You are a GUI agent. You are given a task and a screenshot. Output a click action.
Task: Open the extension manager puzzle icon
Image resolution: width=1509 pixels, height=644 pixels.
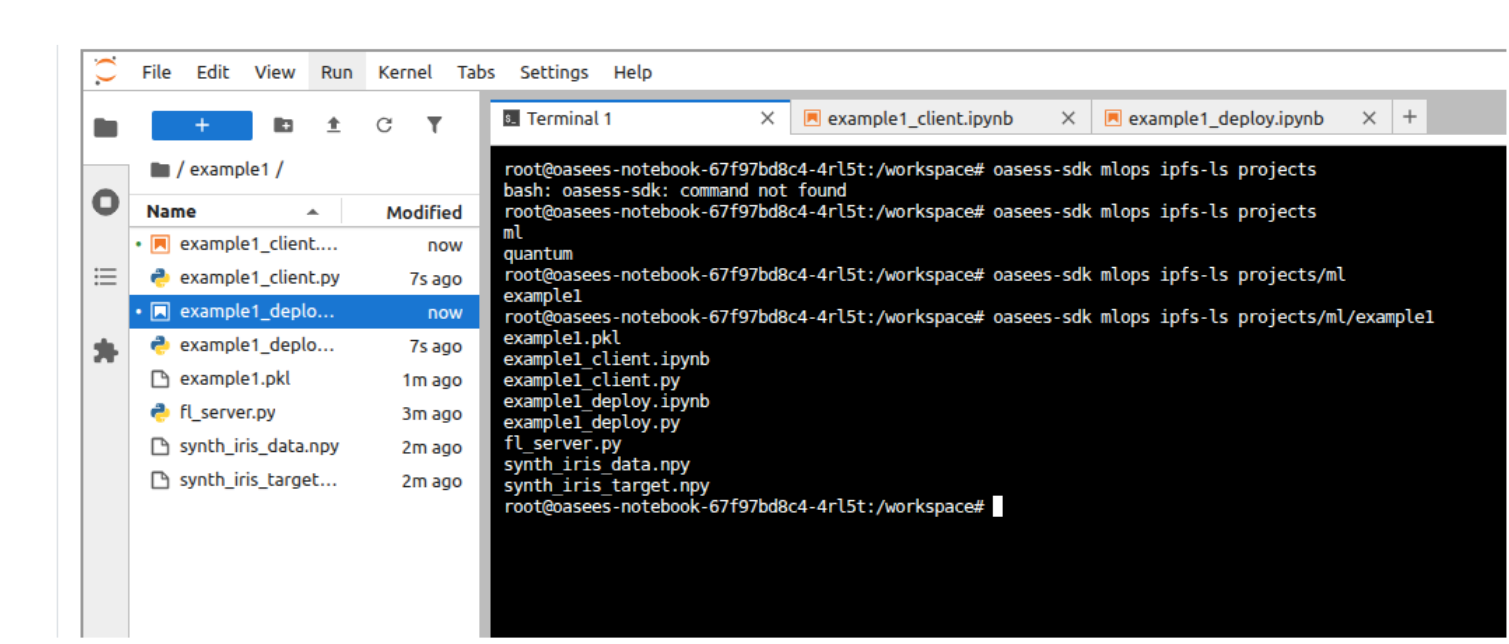105,352
